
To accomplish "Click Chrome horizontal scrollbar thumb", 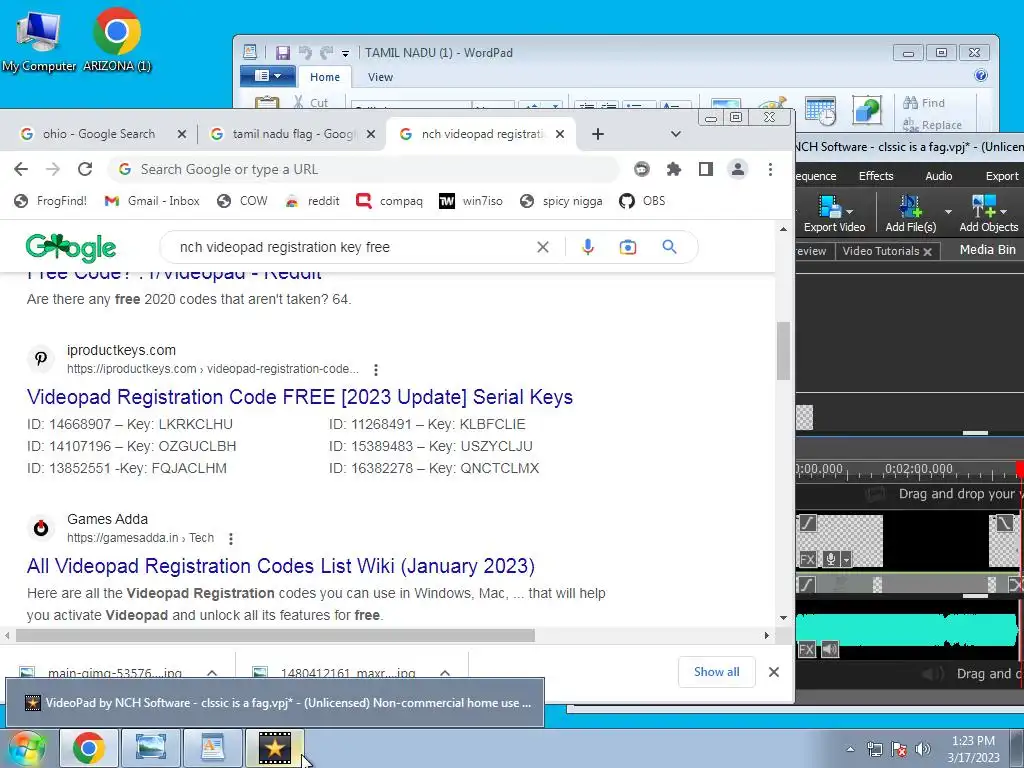I will point(275,635).
